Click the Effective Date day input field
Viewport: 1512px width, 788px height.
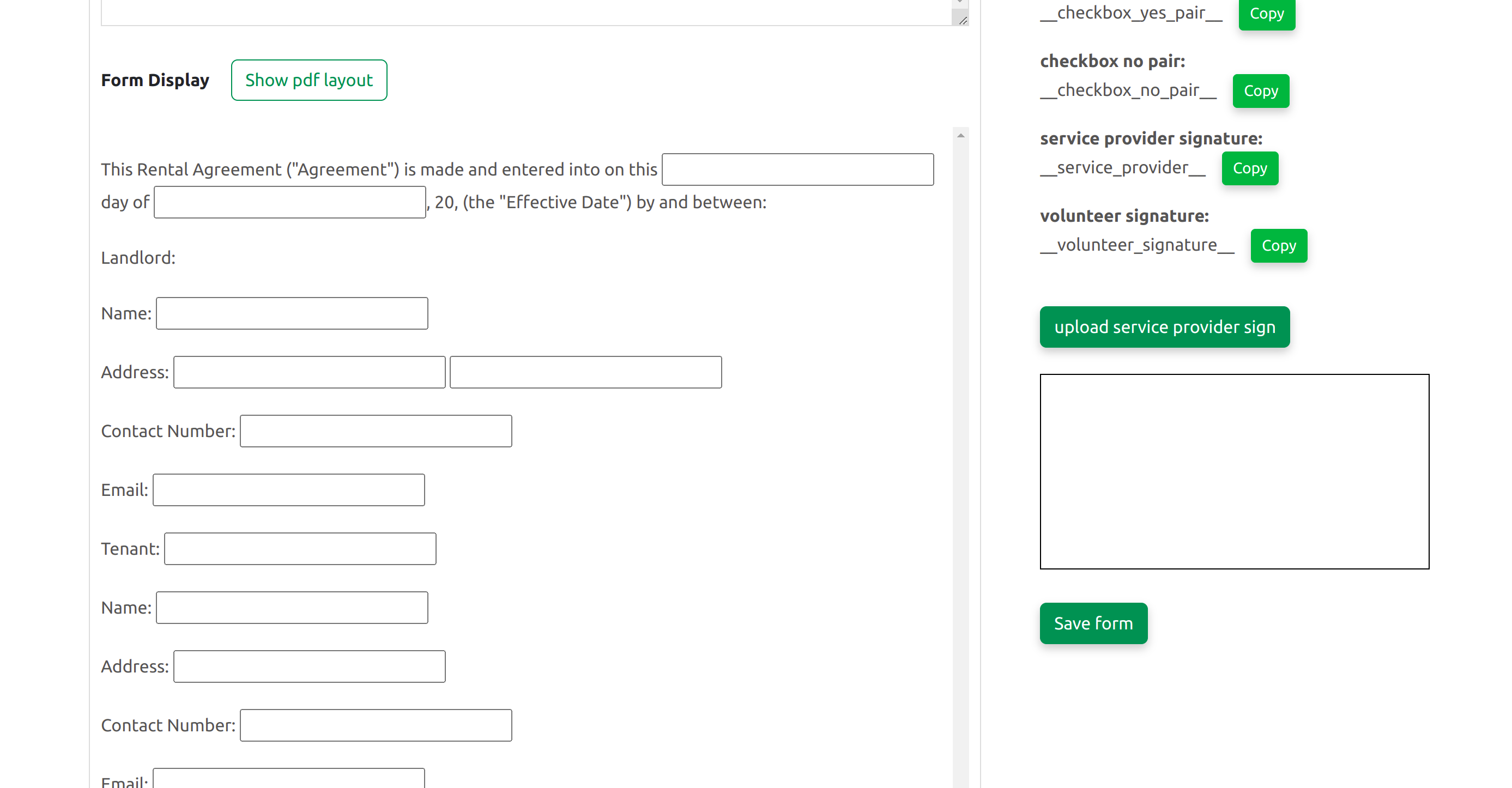[797, 169]
